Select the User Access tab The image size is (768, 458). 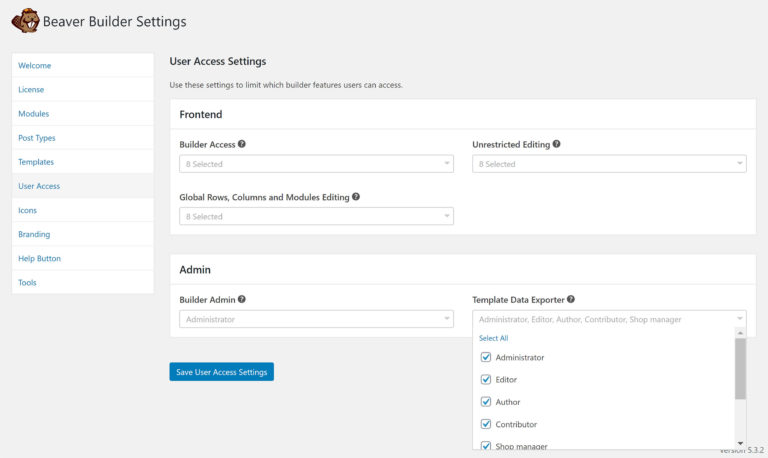83,186
